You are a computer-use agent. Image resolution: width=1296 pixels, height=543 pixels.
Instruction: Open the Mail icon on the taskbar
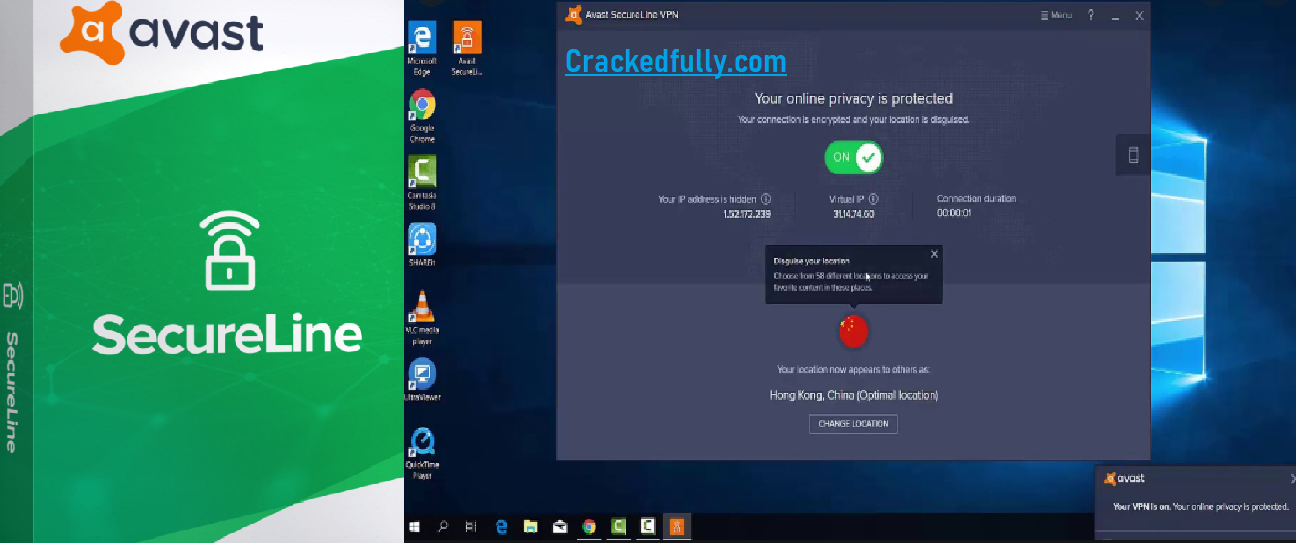point(560,526)
